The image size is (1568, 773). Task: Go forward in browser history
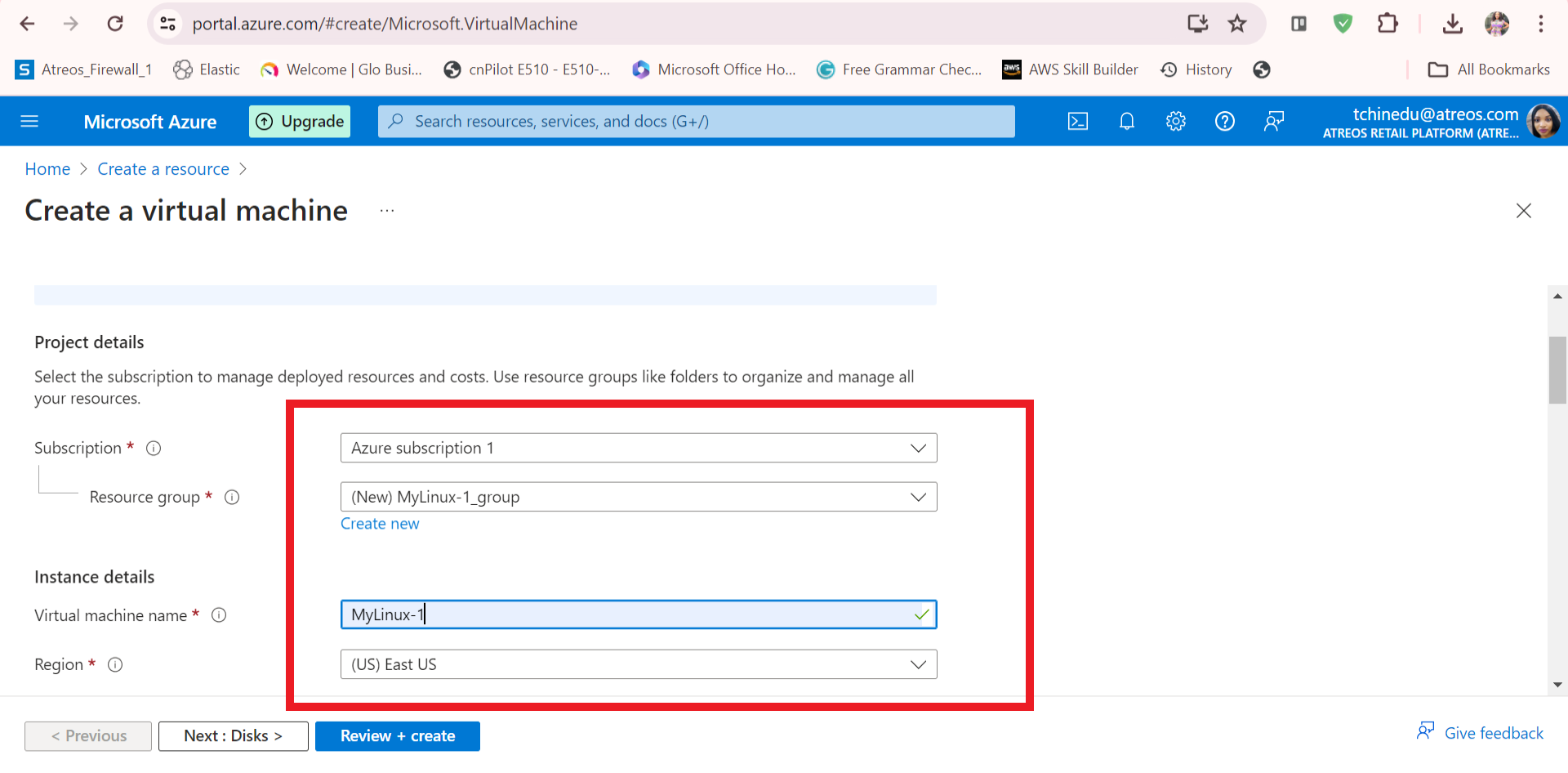pos(71,24)
